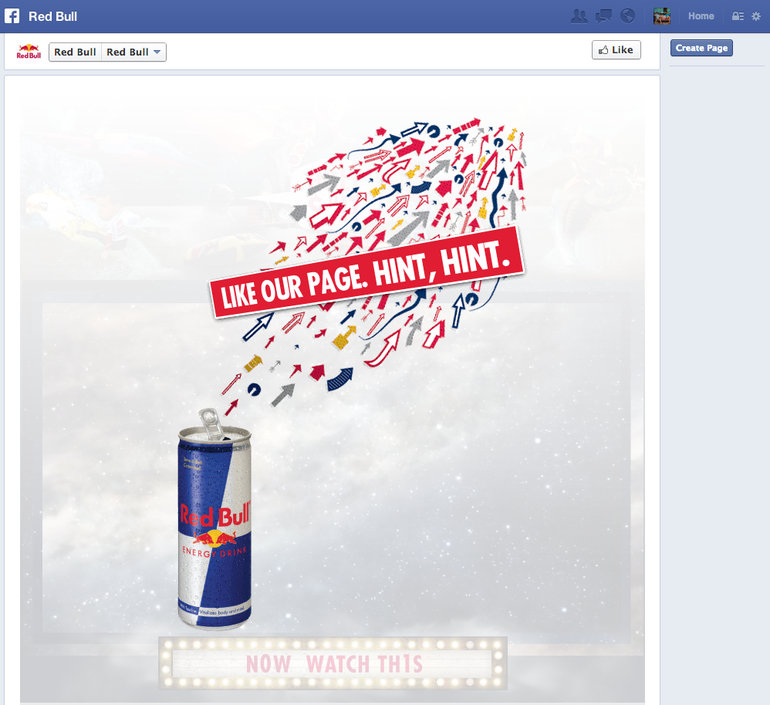This screenshot has width=770, height=705.
Task: Click the Facebook logo icon
Action: 12,16
